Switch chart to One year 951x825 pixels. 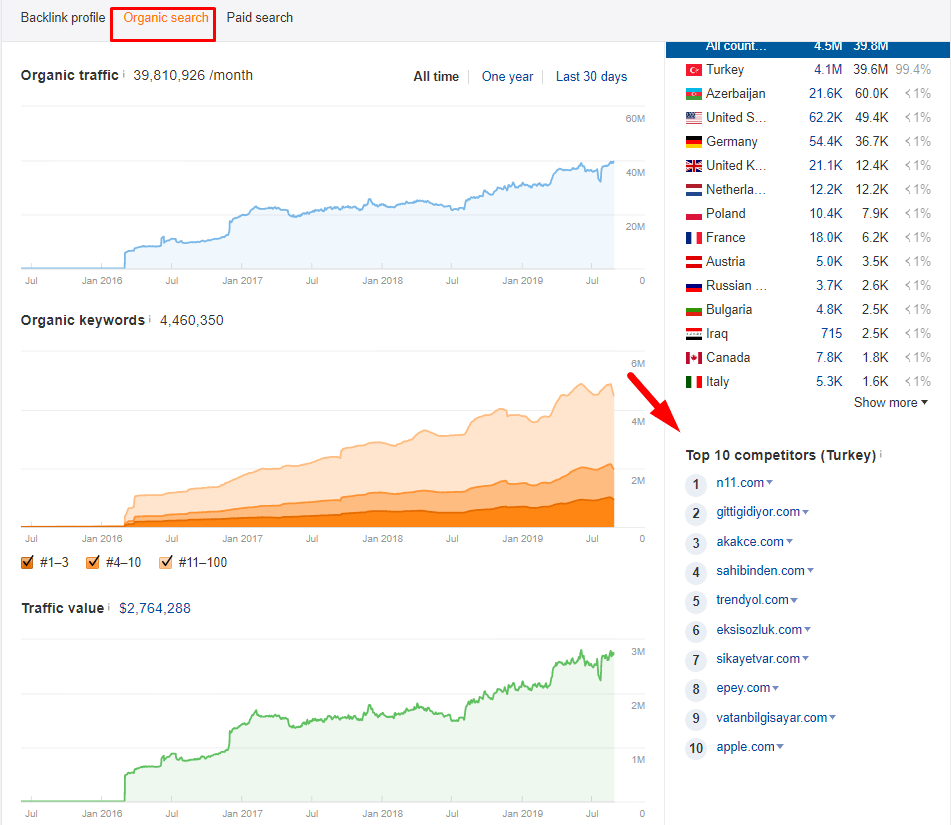tap(508, 76)
